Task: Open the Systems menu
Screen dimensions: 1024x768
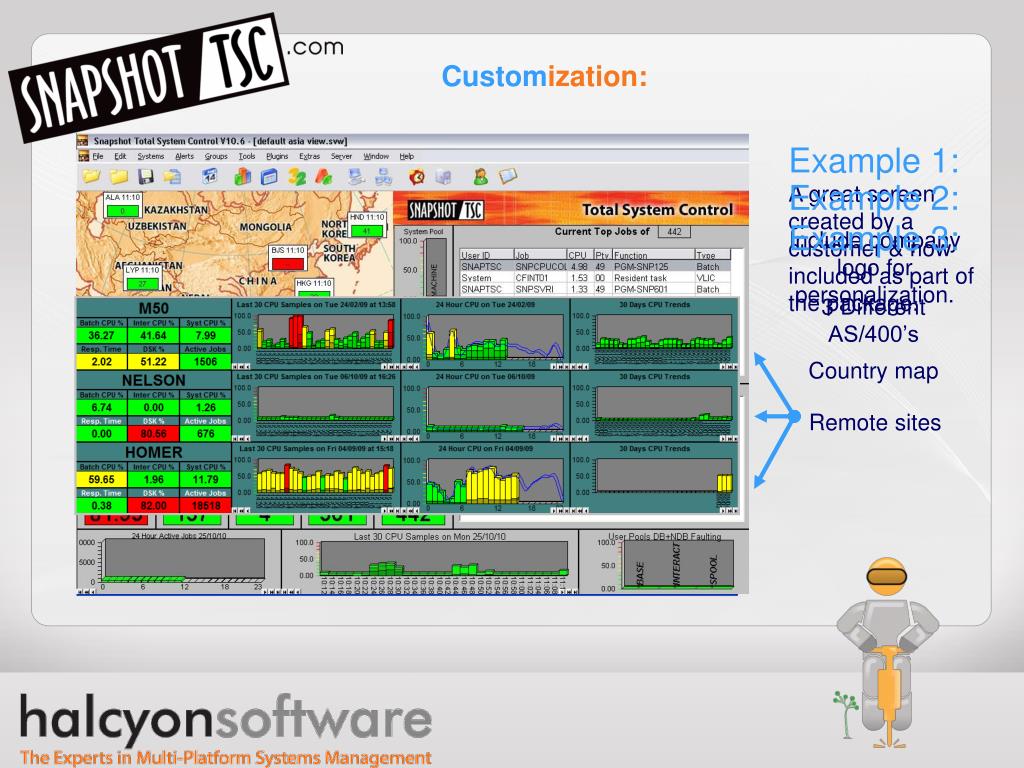Action: click(150, 157)
